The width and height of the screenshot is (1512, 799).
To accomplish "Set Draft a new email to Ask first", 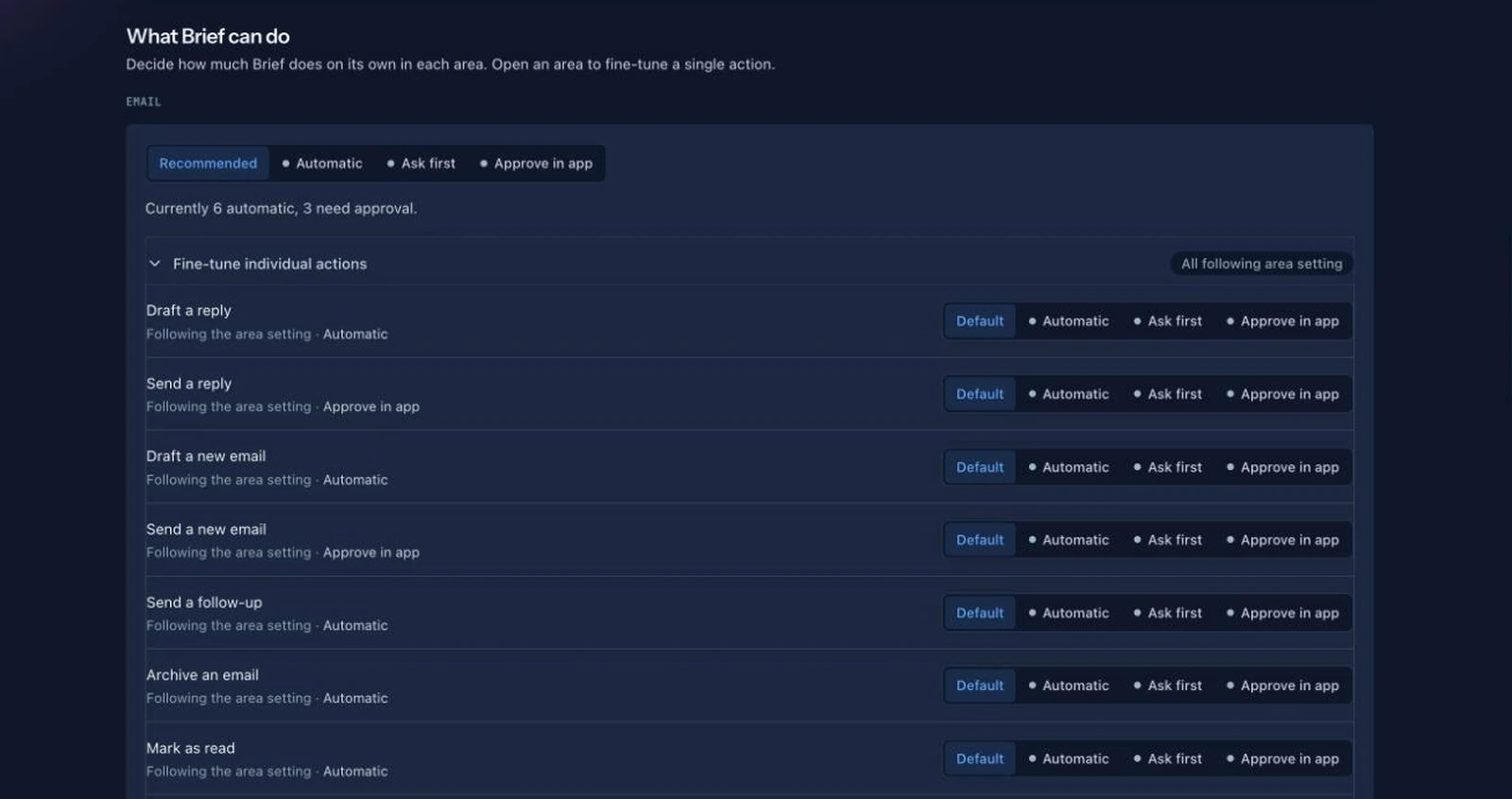I will pos(1168,467).
